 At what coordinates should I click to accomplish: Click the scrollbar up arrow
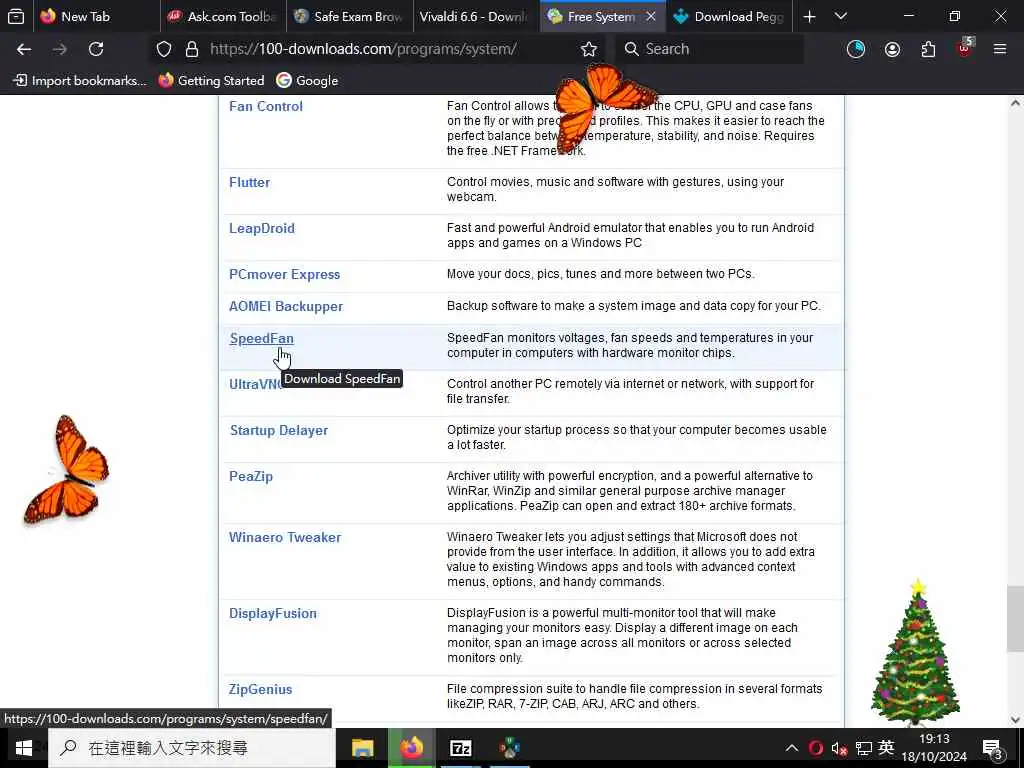(x=1015, y=103)
